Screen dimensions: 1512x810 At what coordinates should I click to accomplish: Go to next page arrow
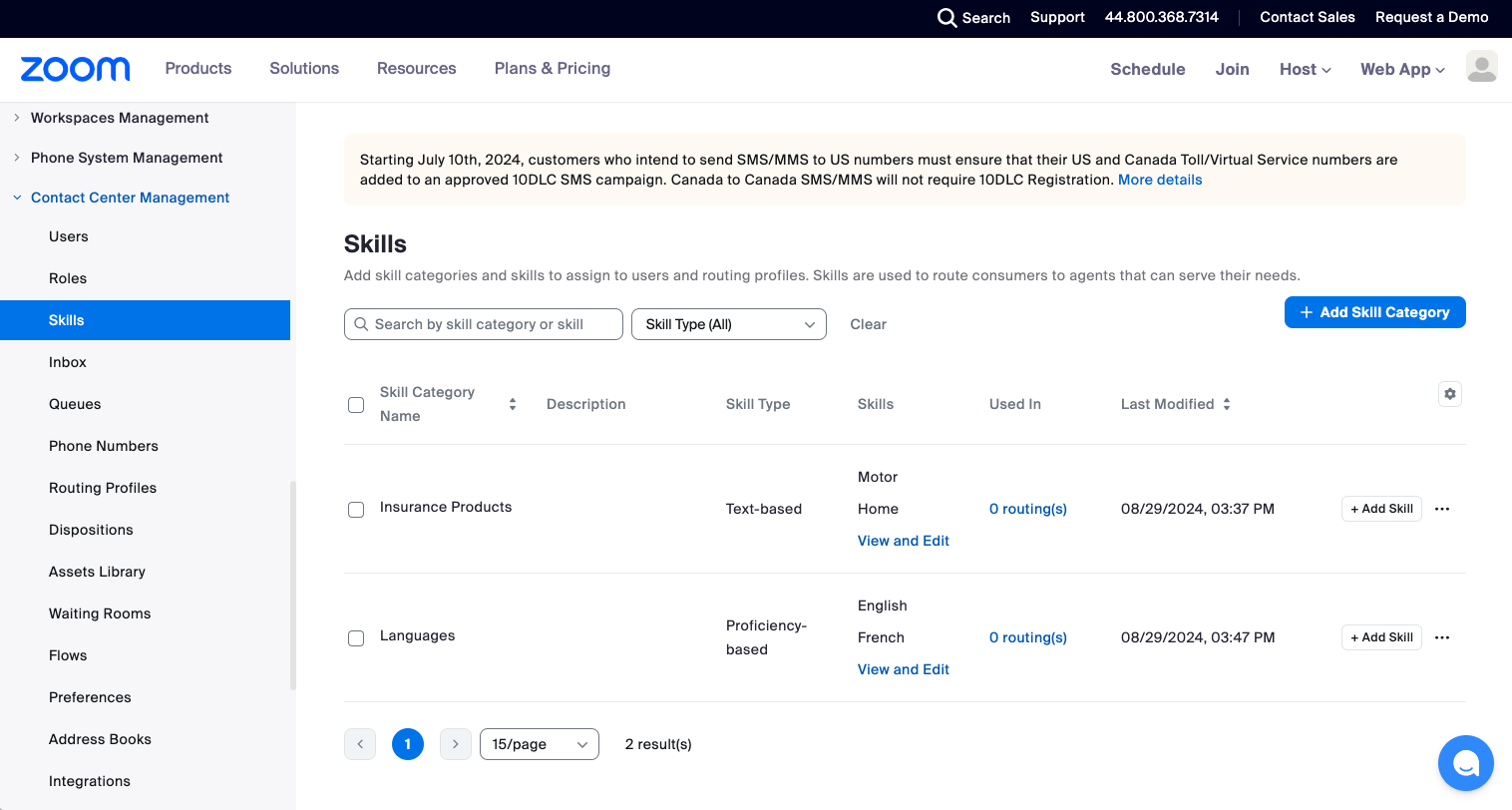pos(456,744)
